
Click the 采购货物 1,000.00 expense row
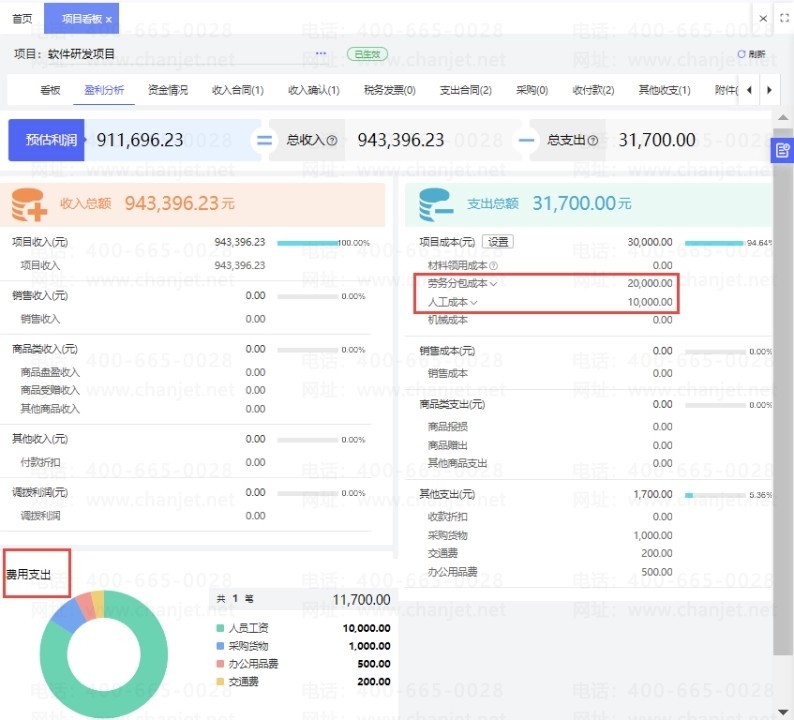[550, 536]
